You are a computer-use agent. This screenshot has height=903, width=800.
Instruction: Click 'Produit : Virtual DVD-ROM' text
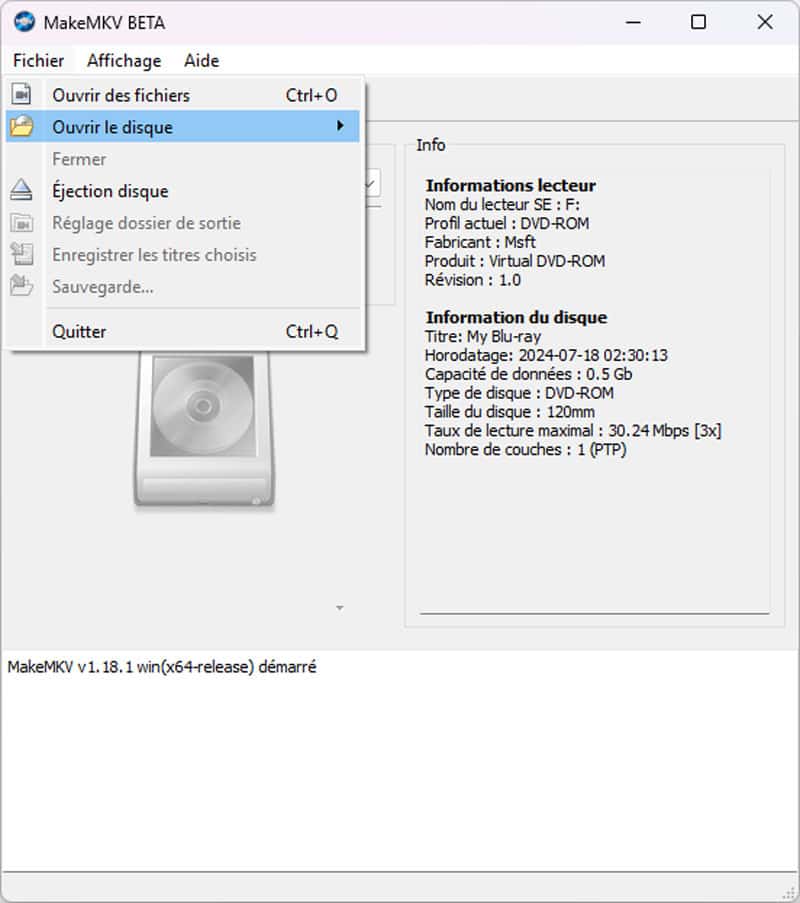[x=515, y=261]
